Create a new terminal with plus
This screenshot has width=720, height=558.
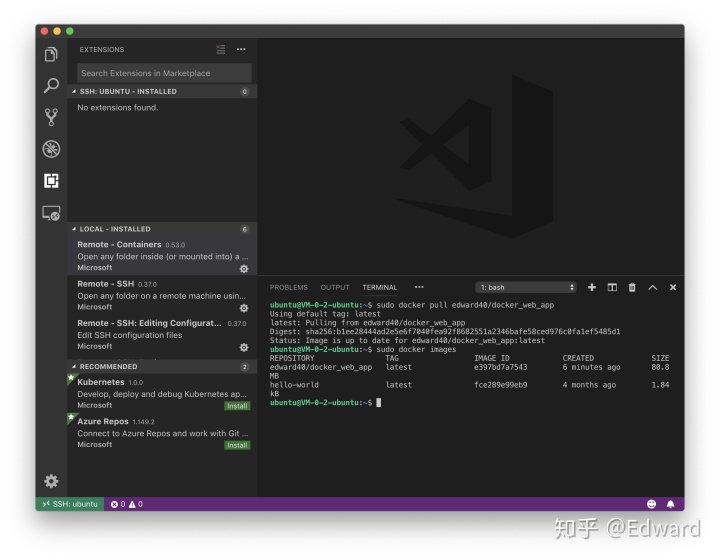pyautogui.click(x=592, y=287)
